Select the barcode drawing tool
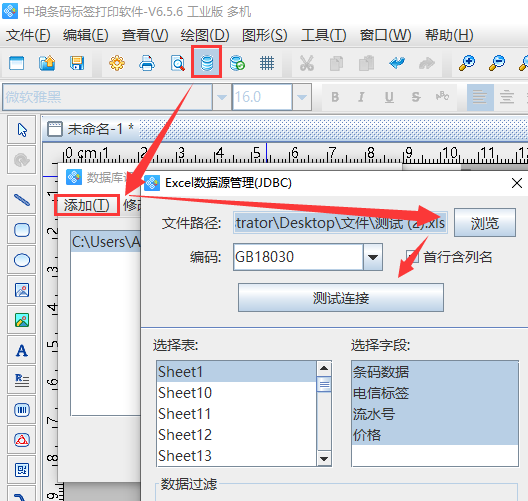Screen dimensions: 528x501 pos(22,410)
